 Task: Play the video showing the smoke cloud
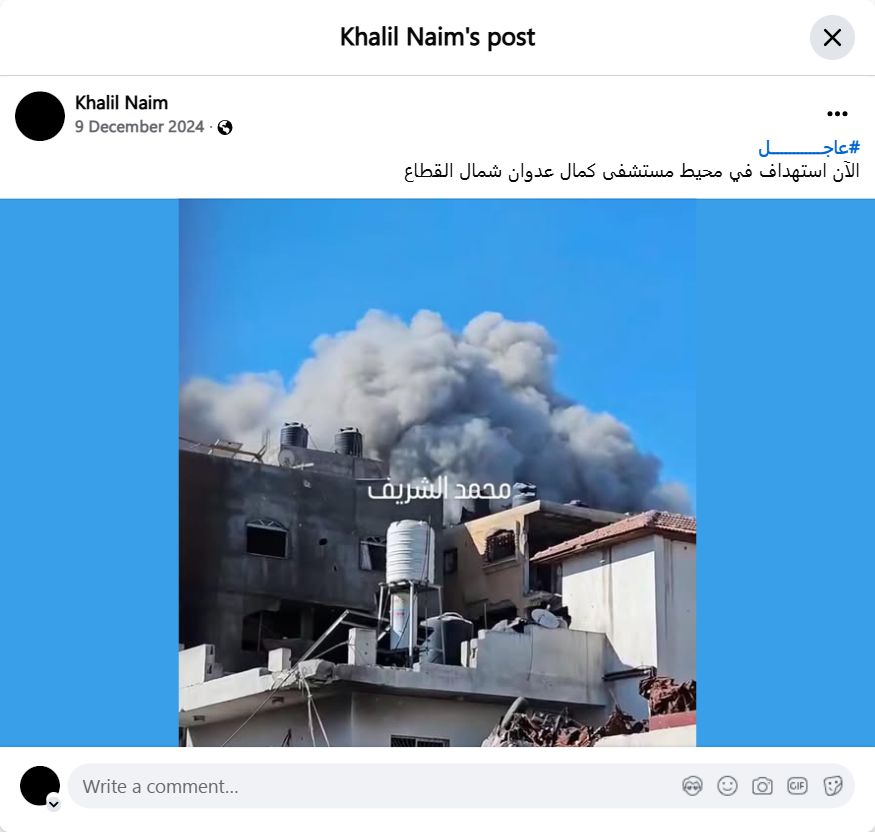tap(438, 473)
